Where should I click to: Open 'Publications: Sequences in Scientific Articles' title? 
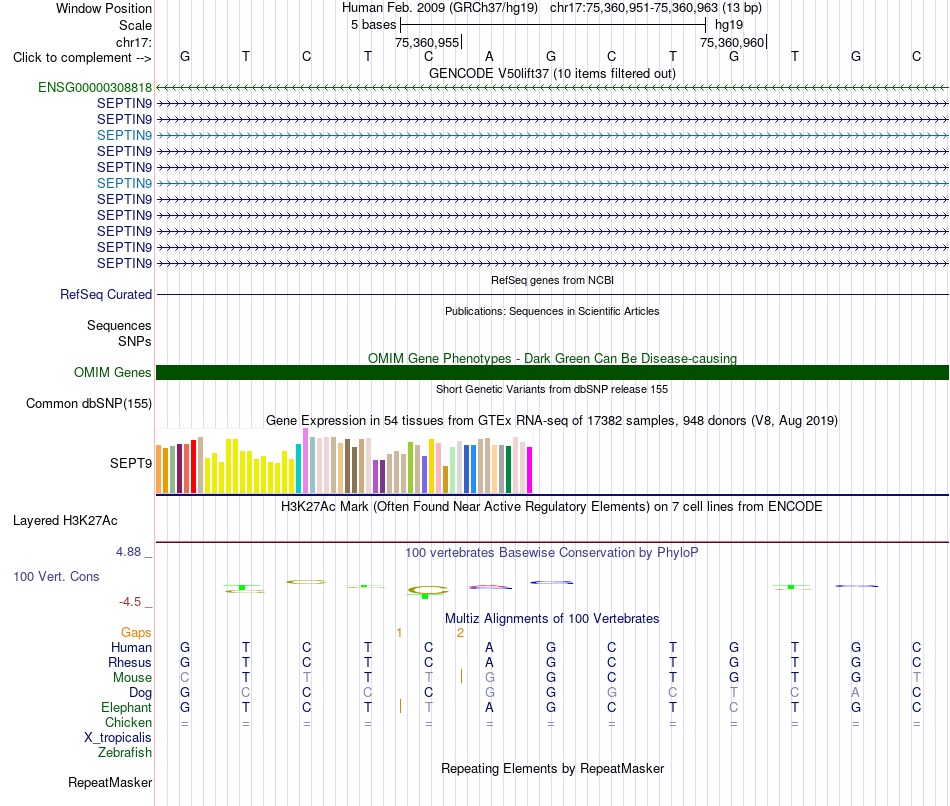tap(552, 311)
